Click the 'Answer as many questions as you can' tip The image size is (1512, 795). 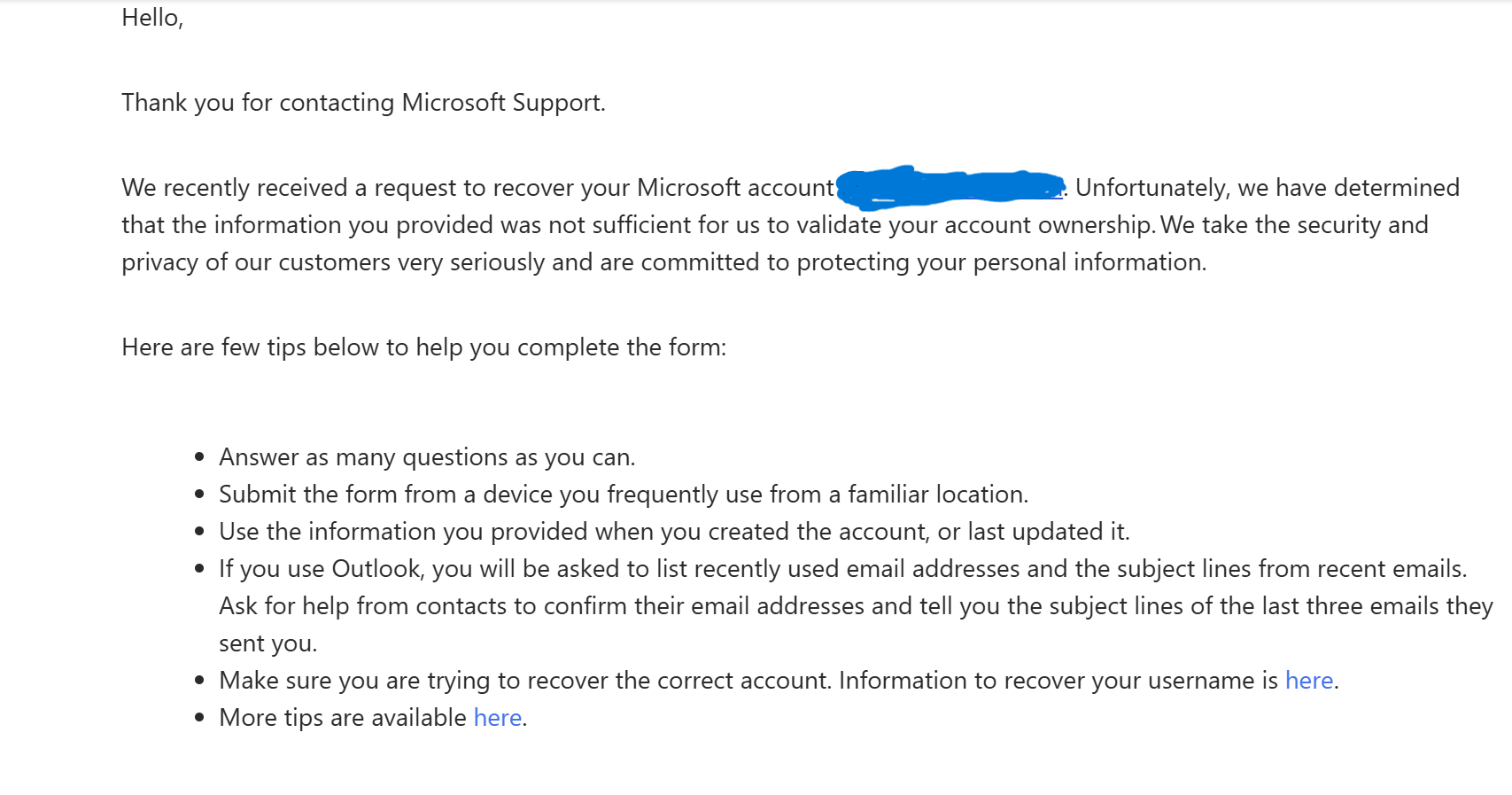tap(427, 457)
